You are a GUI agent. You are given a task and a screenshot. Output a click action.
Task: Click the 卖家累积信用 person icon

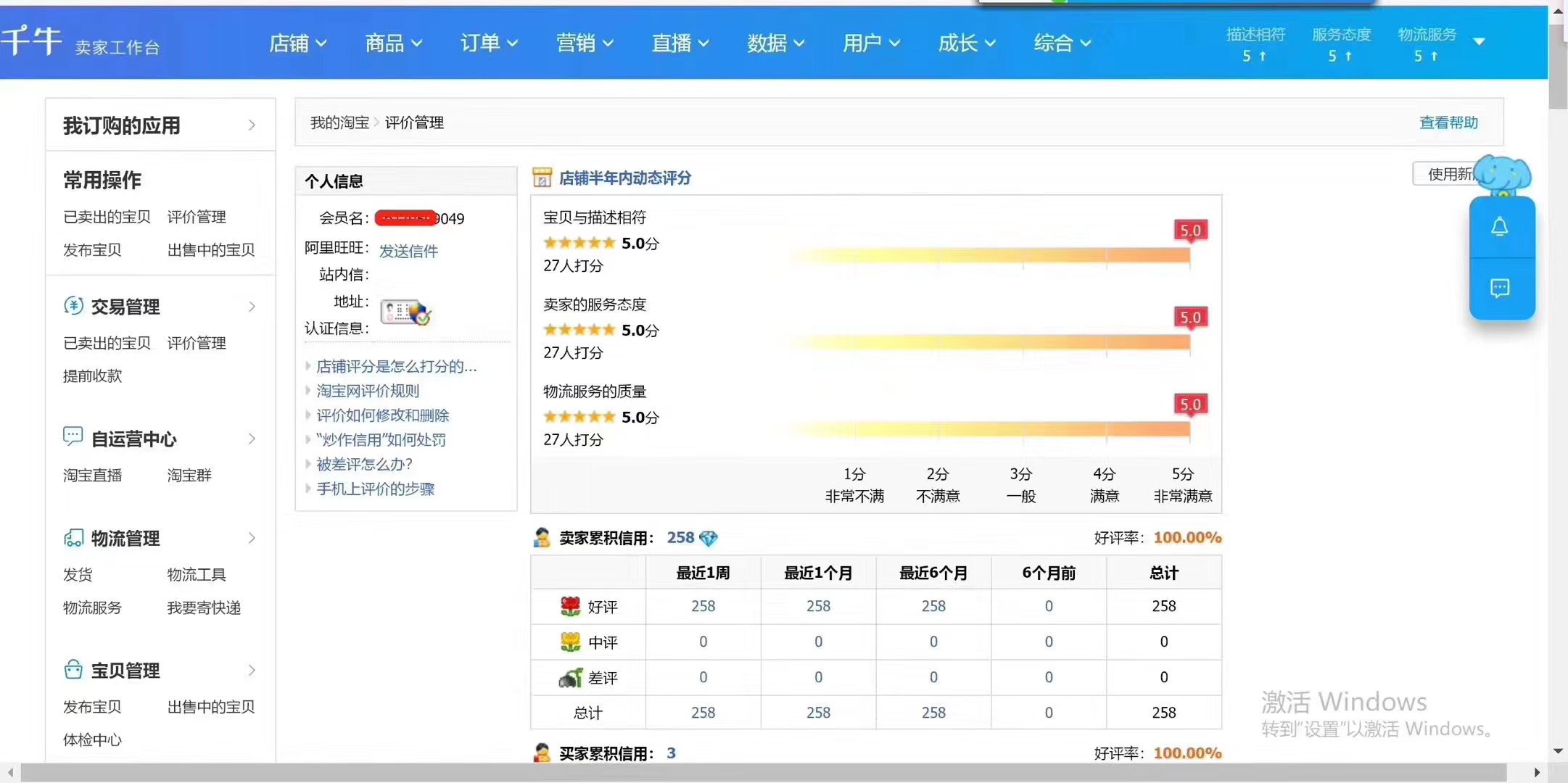pos(542,538)
